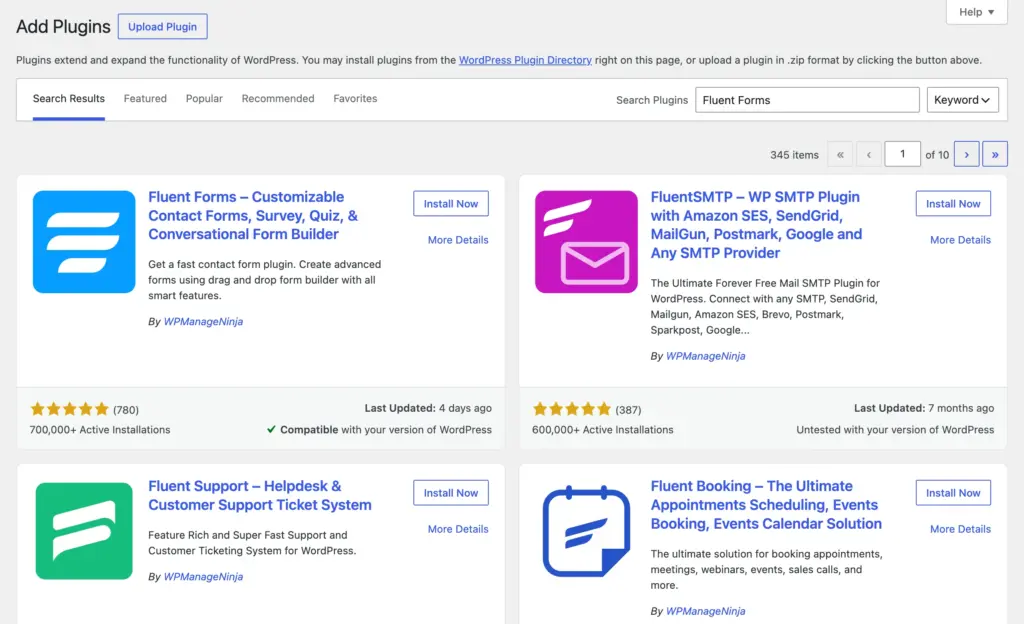Open WPManageNinja author link under FluentSMTP

coord(705,356)
